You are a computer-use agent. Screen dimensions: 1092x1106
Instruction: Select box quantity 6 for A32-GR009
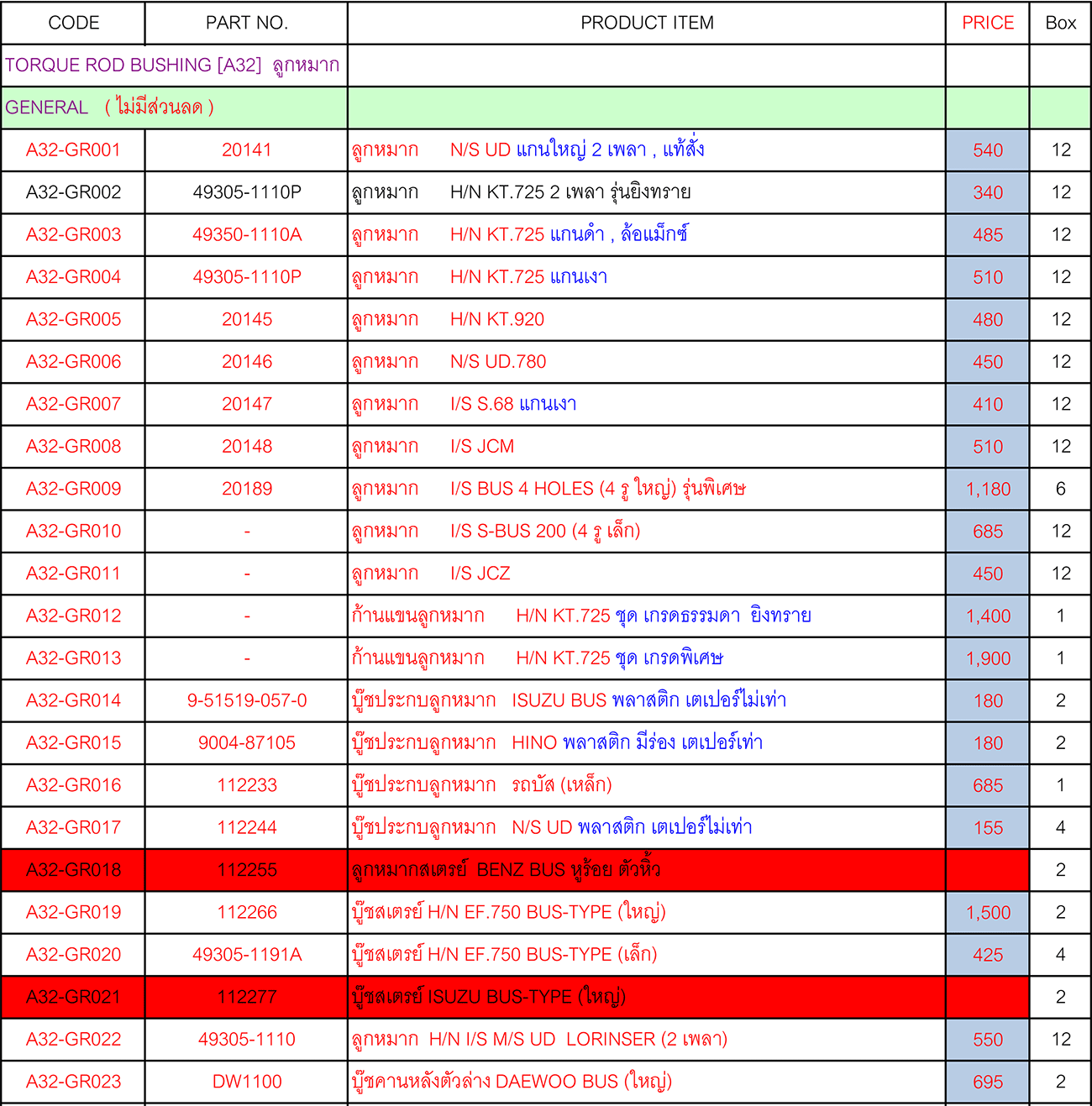tap(1060, 489)
